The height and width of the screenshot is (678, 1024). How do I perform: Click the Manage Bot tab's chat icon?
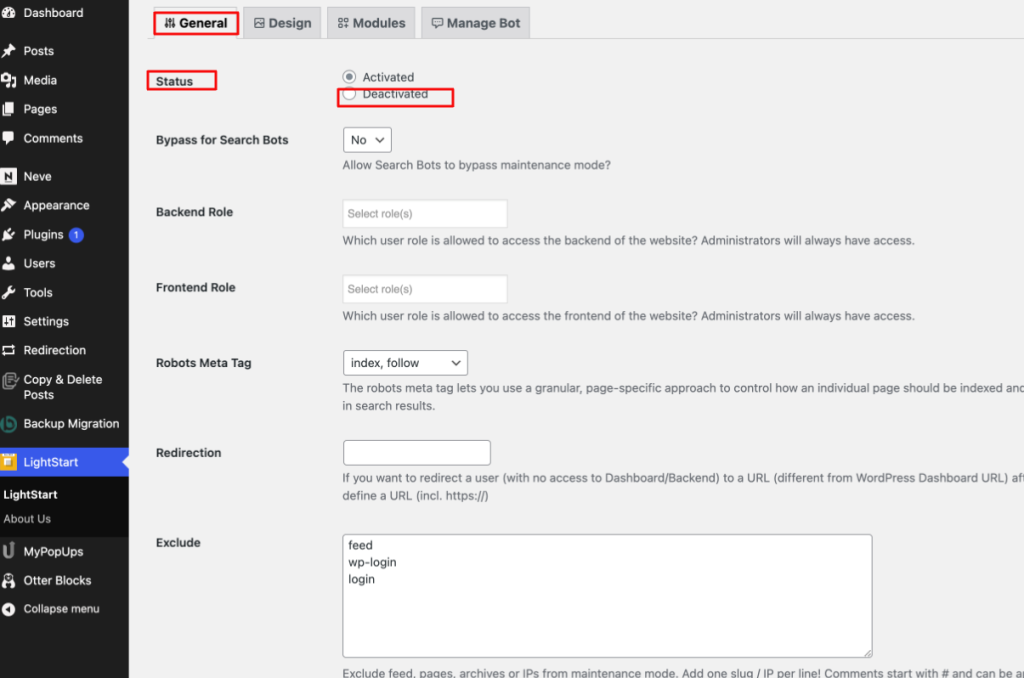438,23
